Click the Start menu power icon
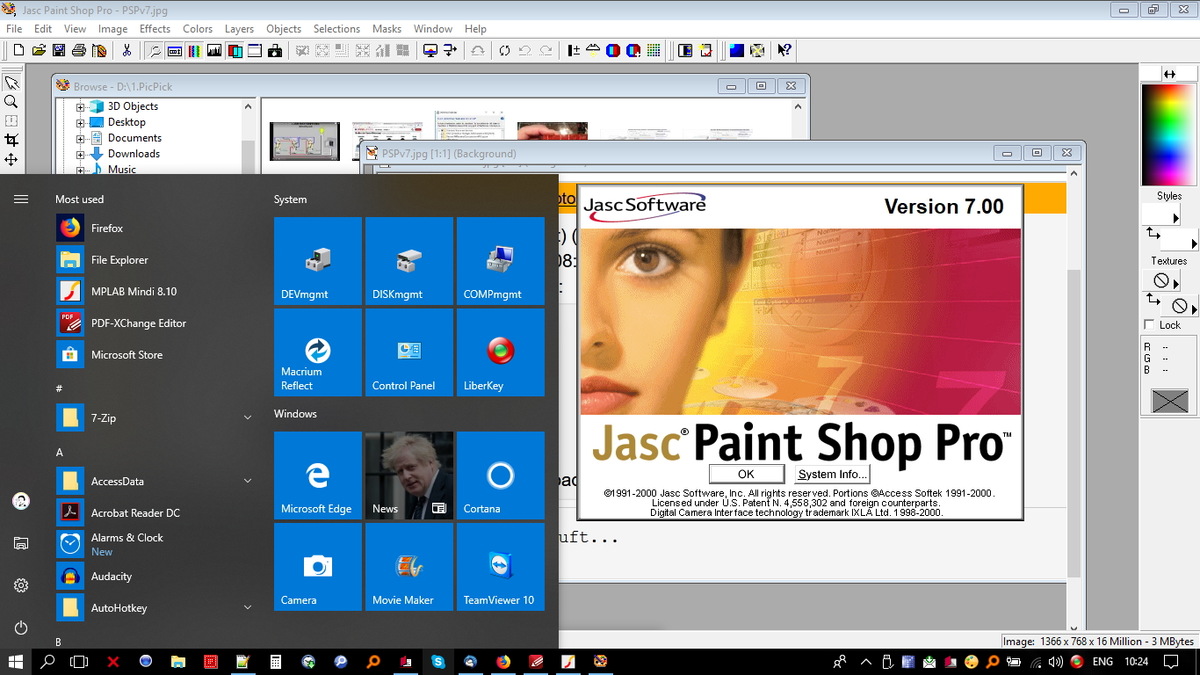1200x675 pixels. pos(21,628)
